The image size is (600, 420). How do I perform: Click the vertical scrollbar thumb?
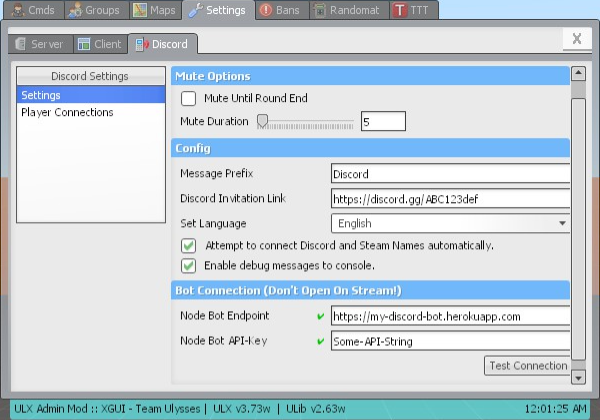(578, 230)
